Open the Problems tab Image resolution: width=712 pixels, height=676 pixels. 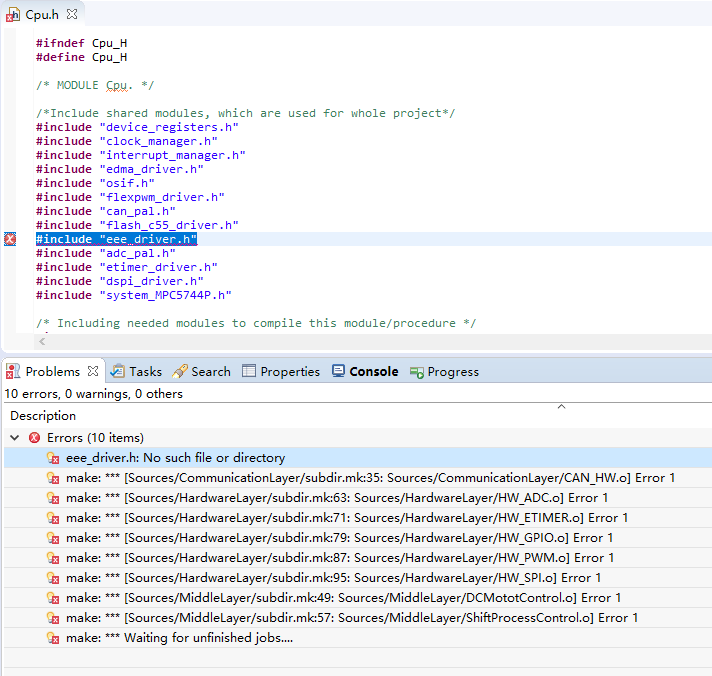coord(53,371)
